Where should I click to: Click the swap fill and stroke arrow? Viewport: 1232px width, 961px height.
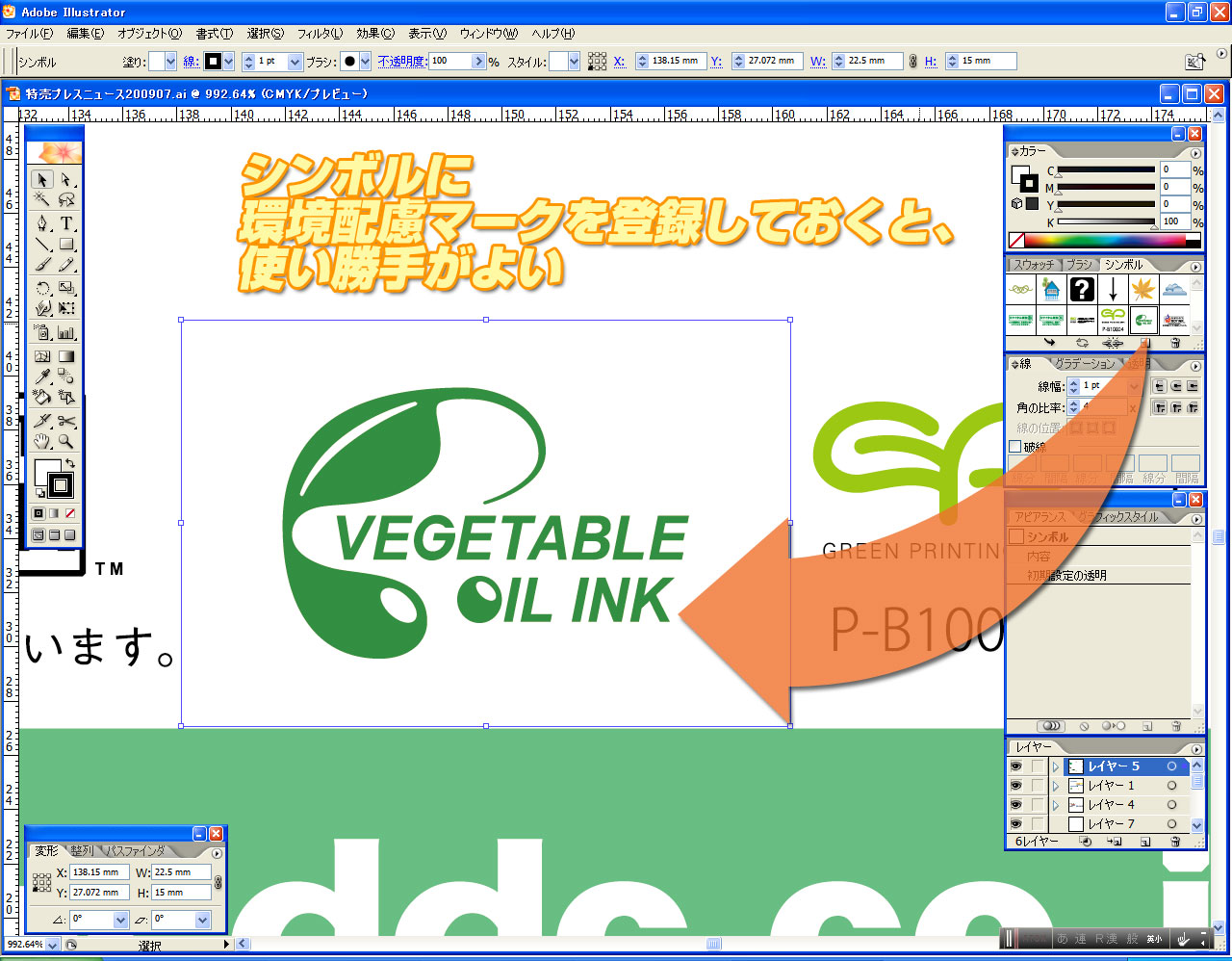point(70,463)
